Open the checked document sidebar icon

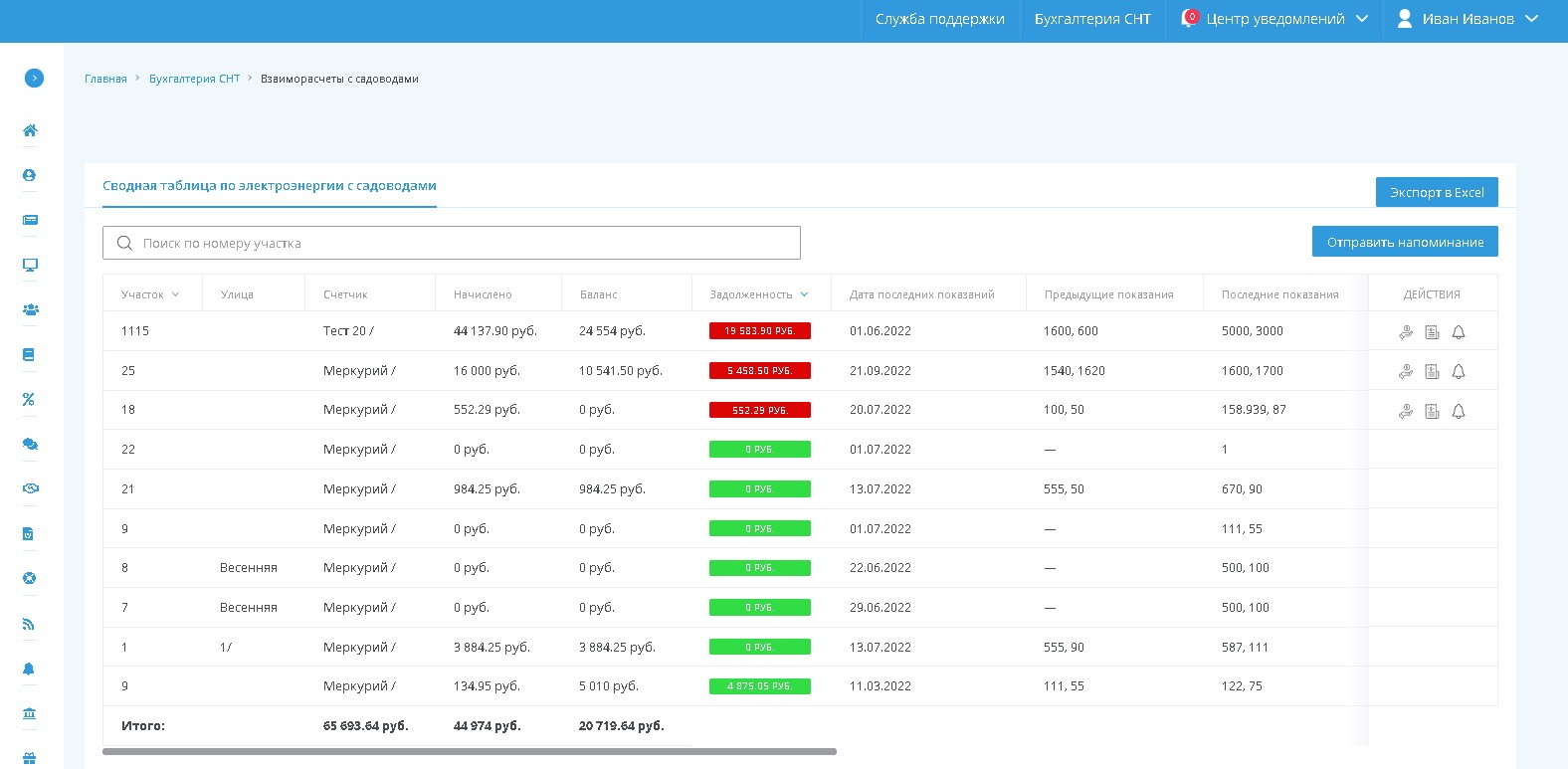click(x=29, y=534)
